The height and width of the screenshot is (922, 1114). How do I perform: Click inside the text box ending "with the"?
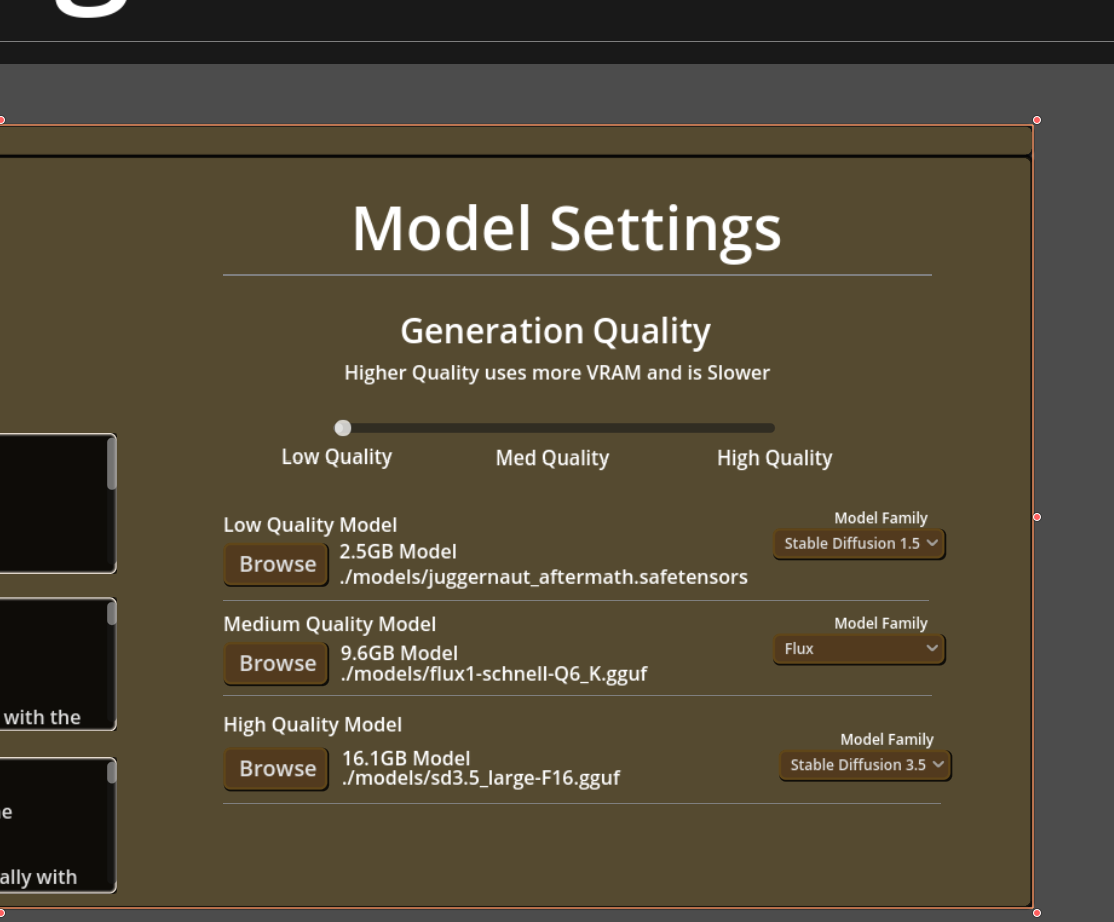coord(50,665)
